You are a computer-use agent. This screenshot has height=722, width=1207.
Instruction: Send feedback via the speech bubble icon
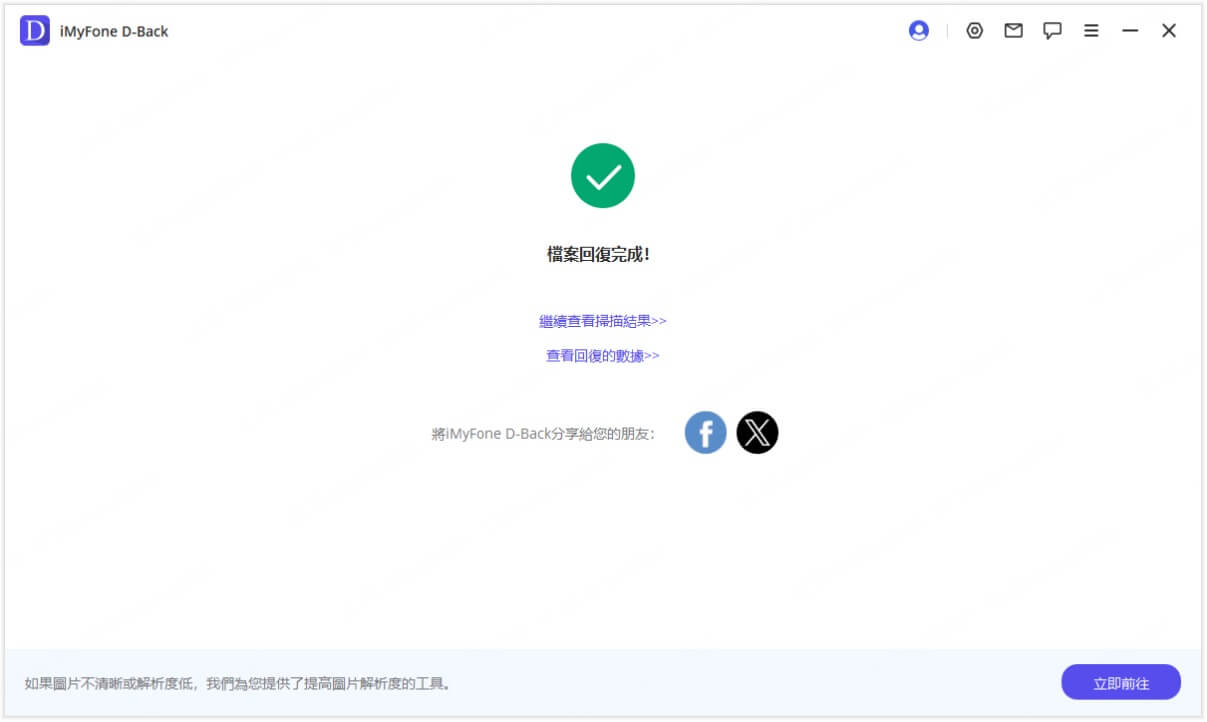pos(1052,30)
